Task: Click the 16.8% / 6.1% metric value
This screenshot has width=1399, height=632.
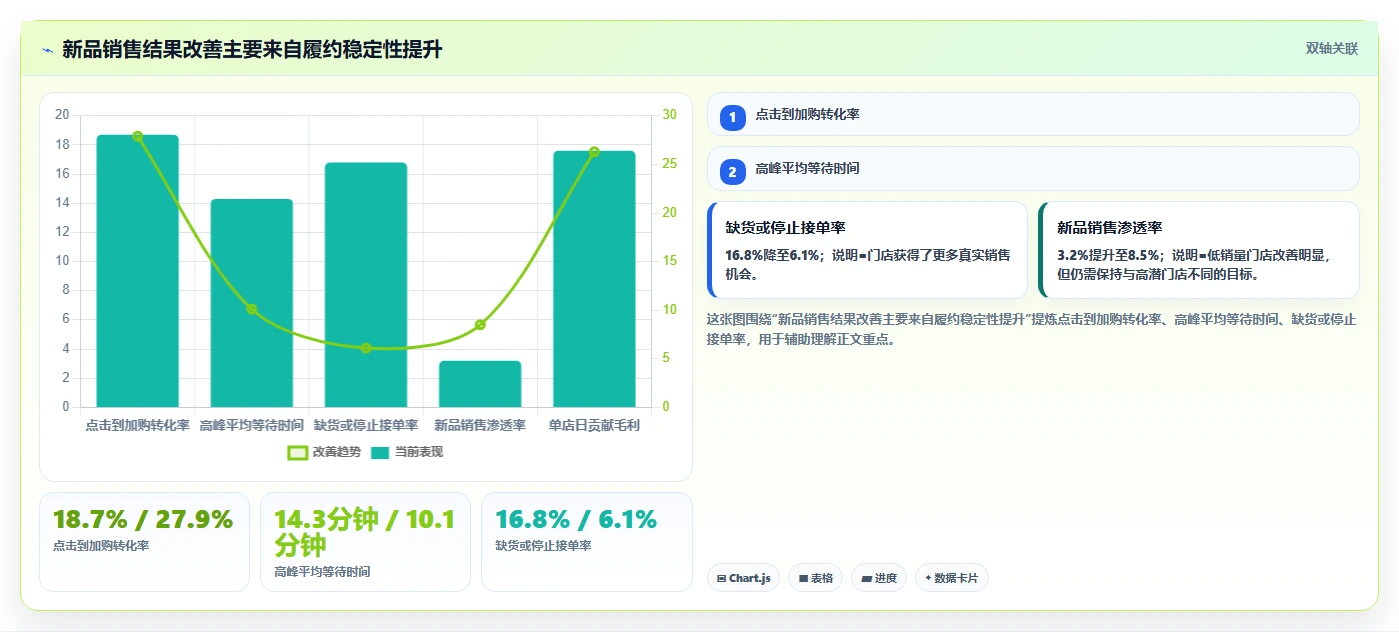Action: click(576, 520)
